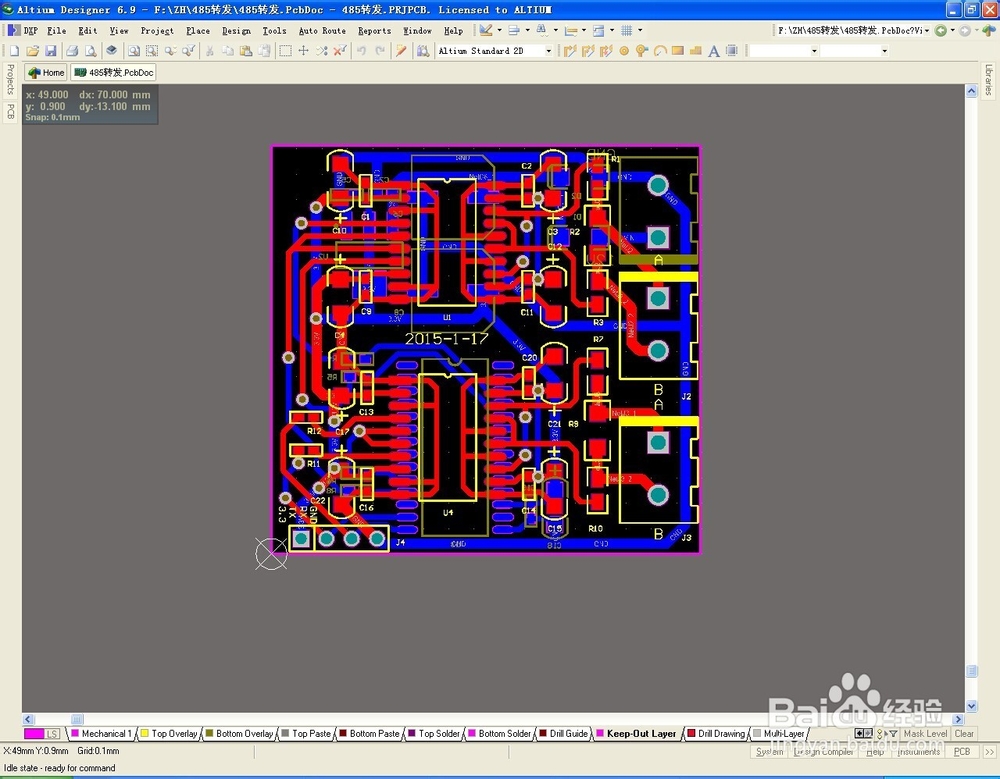Click the Keep-Out Layer color swatch
This screenshot has height=779, width=1000.
(x=599, y=734)
